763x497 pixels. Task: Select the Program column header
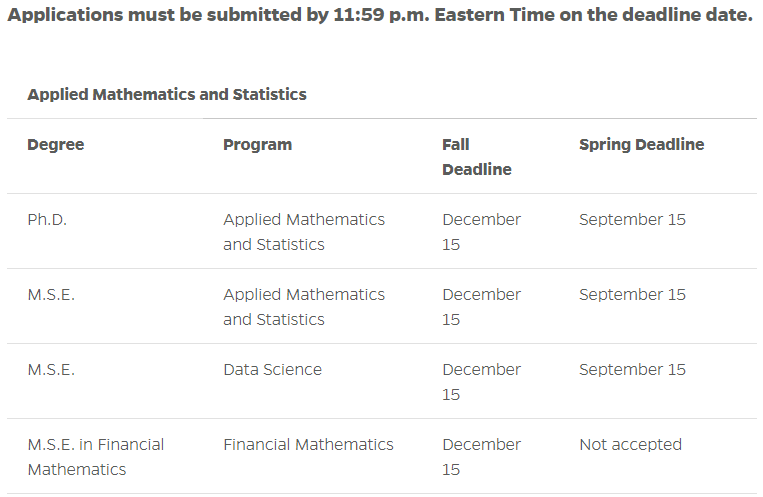pos(257,145)
